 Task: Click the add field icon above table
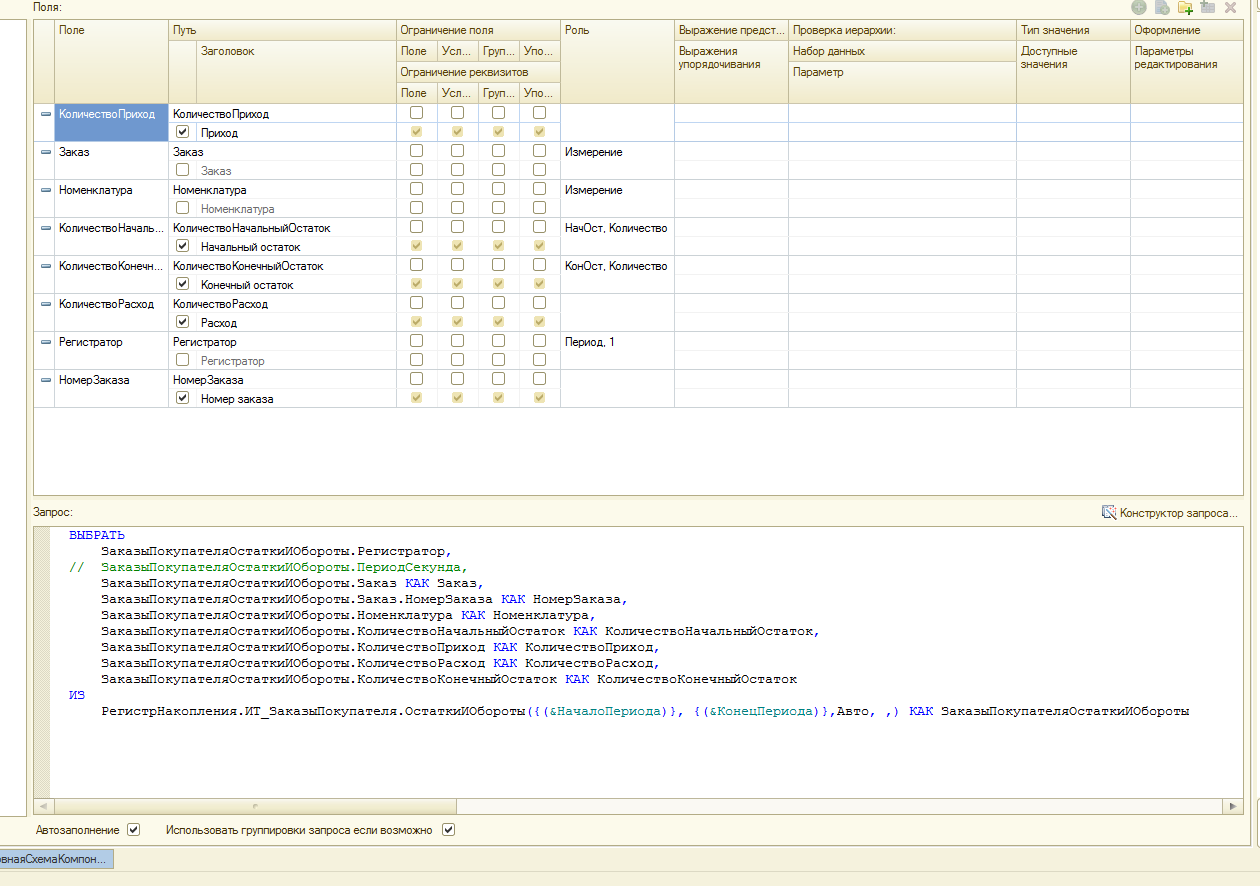[x=1138, y=7]
